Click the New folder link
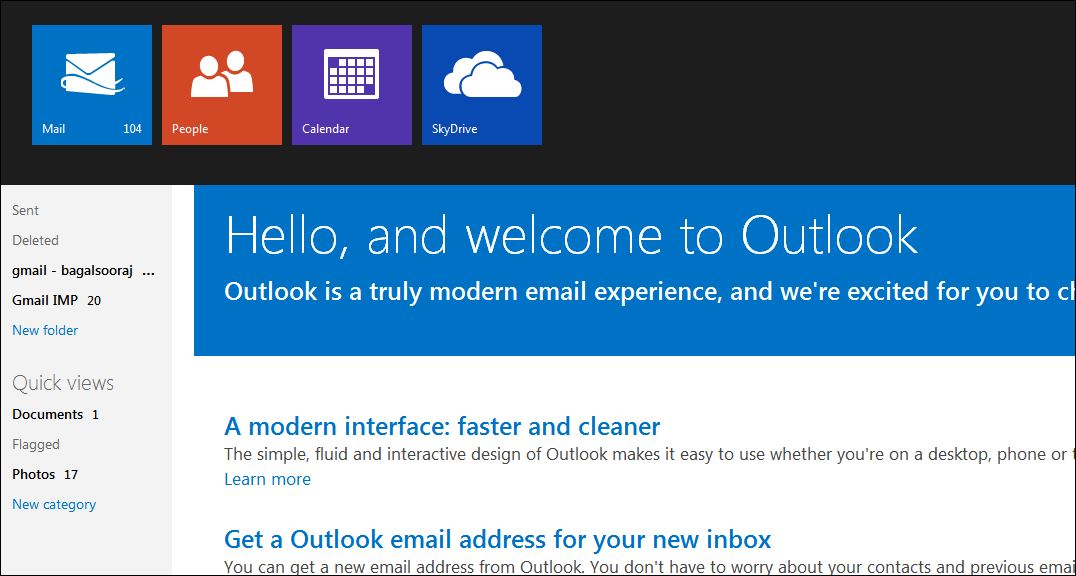 45,330
